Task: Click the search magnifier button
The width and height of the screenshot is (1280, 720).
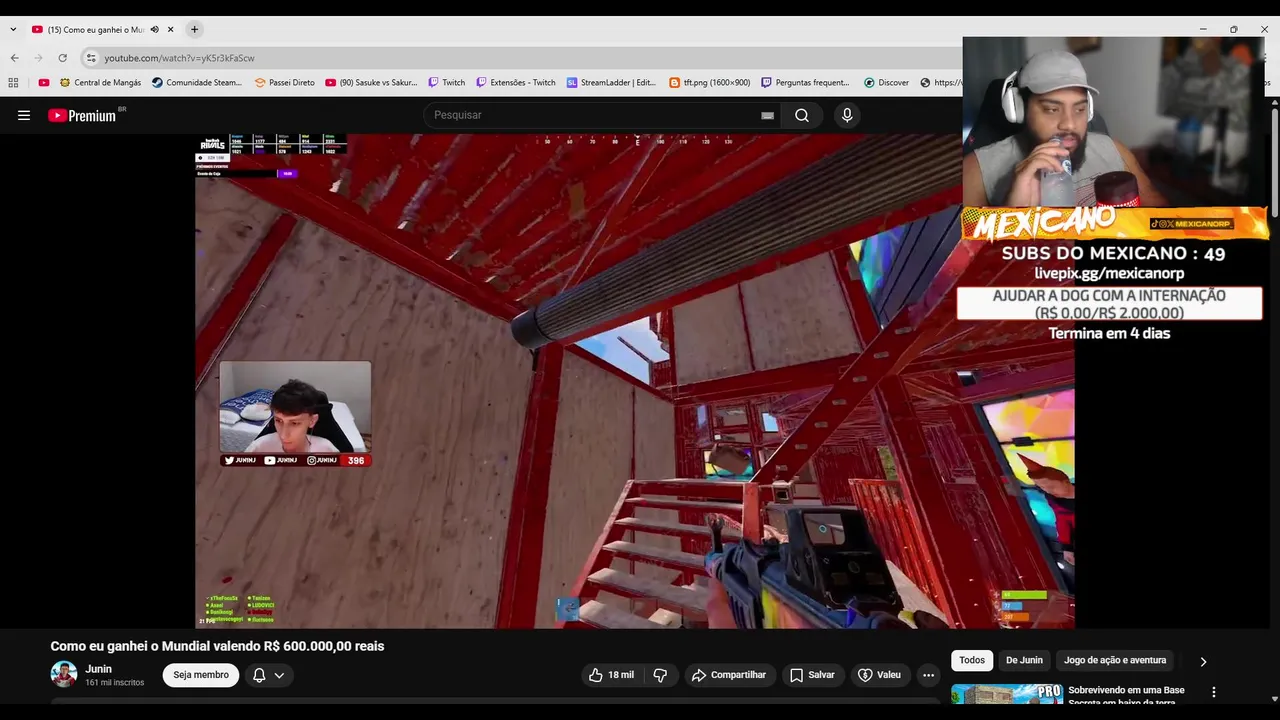Action: point(802,115)
